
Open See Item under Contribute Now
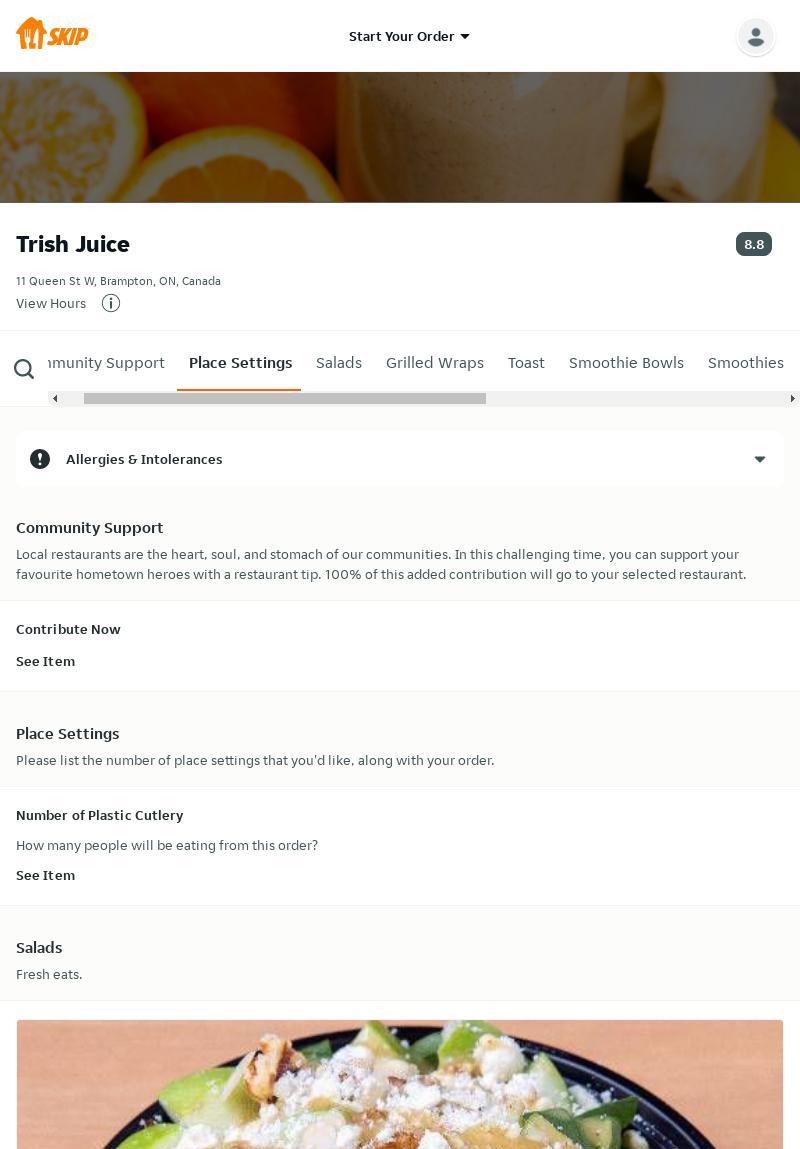pyautogui.click(x=45, y=661)
